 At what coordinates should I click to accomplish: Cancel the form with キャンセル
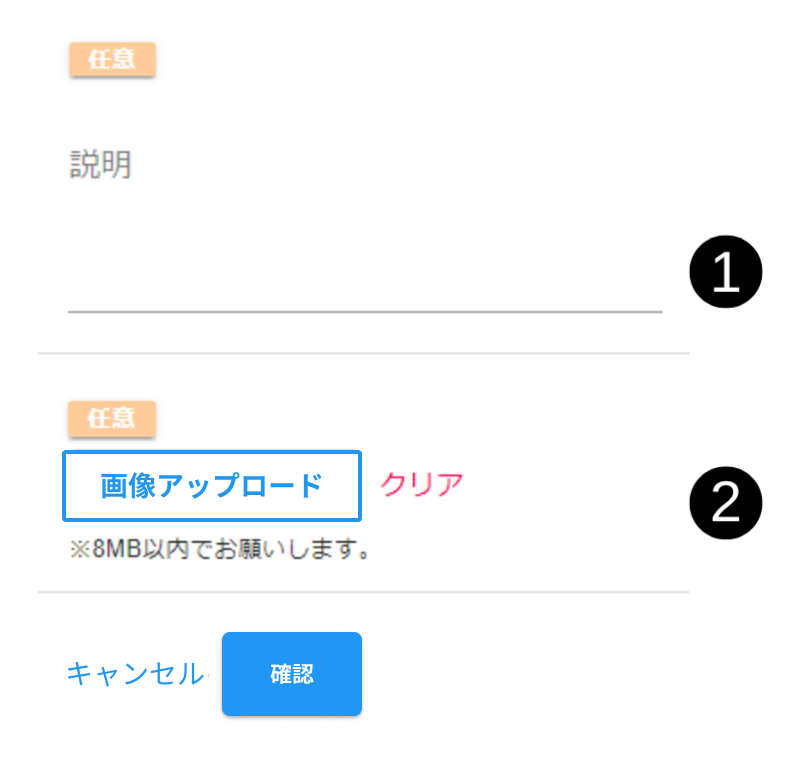coord(135,674)
